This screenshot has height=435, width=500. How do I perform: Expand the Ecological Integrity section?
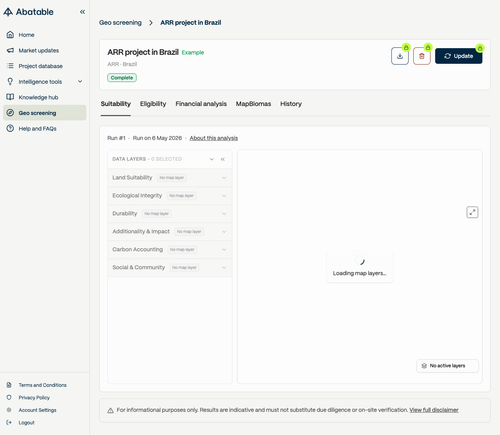pos(170,196)
